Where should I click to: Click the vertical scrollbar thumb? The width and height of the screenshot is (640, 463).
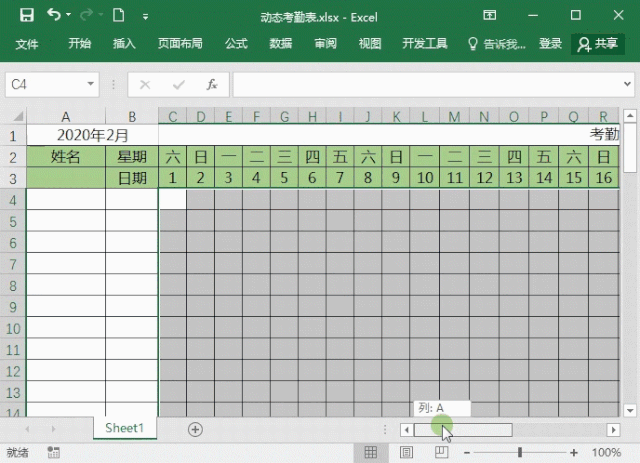[x=630, y=149]
